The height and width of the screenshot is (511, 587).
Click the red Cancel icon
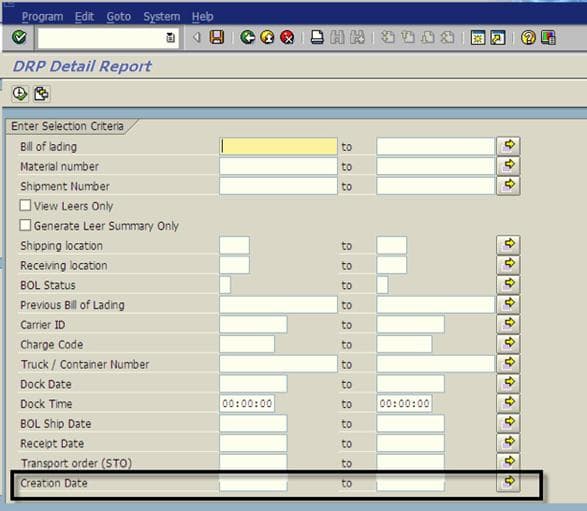pos(287,37)
